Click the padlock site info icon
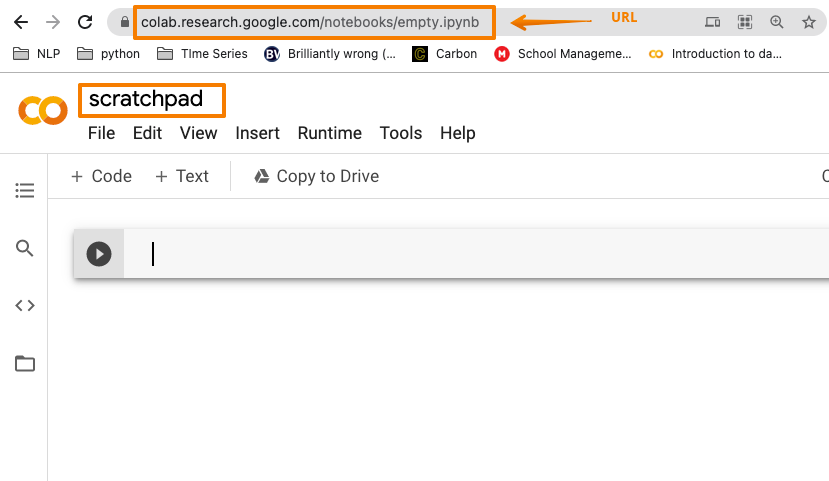The height and width of the screenshot is (481, 829). tap(124, 22)
